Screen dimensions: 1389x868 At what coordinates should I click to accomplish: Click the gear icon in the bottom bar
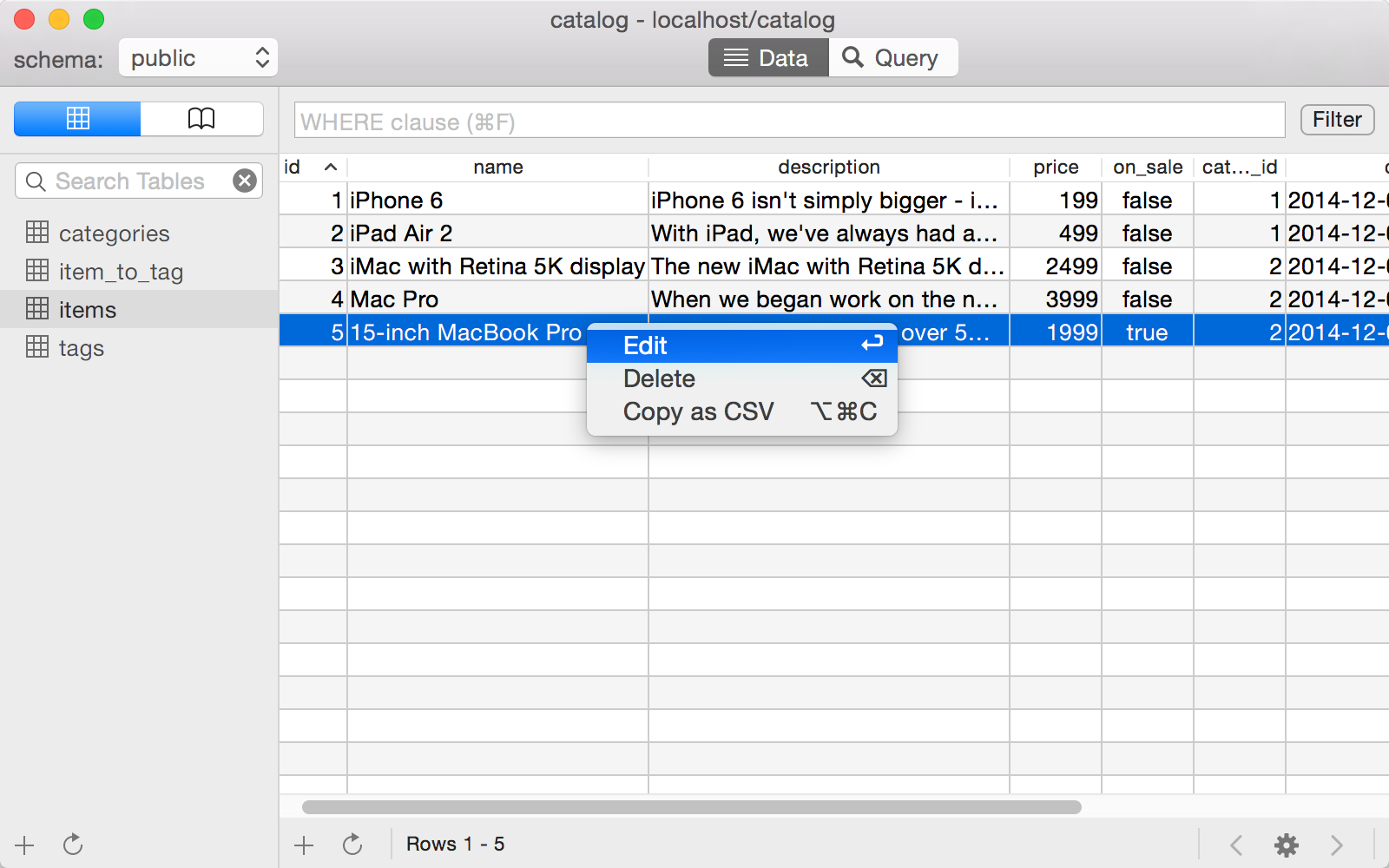click(1287, 844)
